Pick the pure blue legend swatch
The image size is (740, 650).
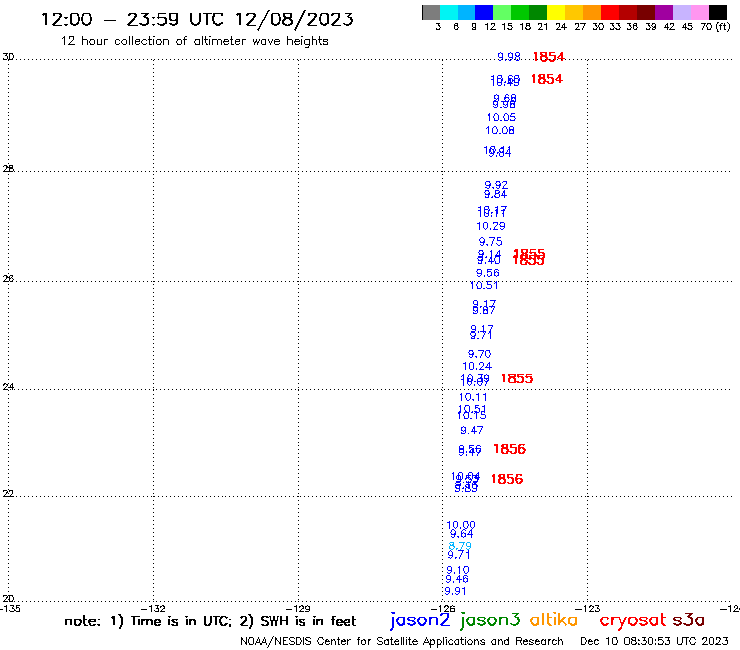click(484, 13)
